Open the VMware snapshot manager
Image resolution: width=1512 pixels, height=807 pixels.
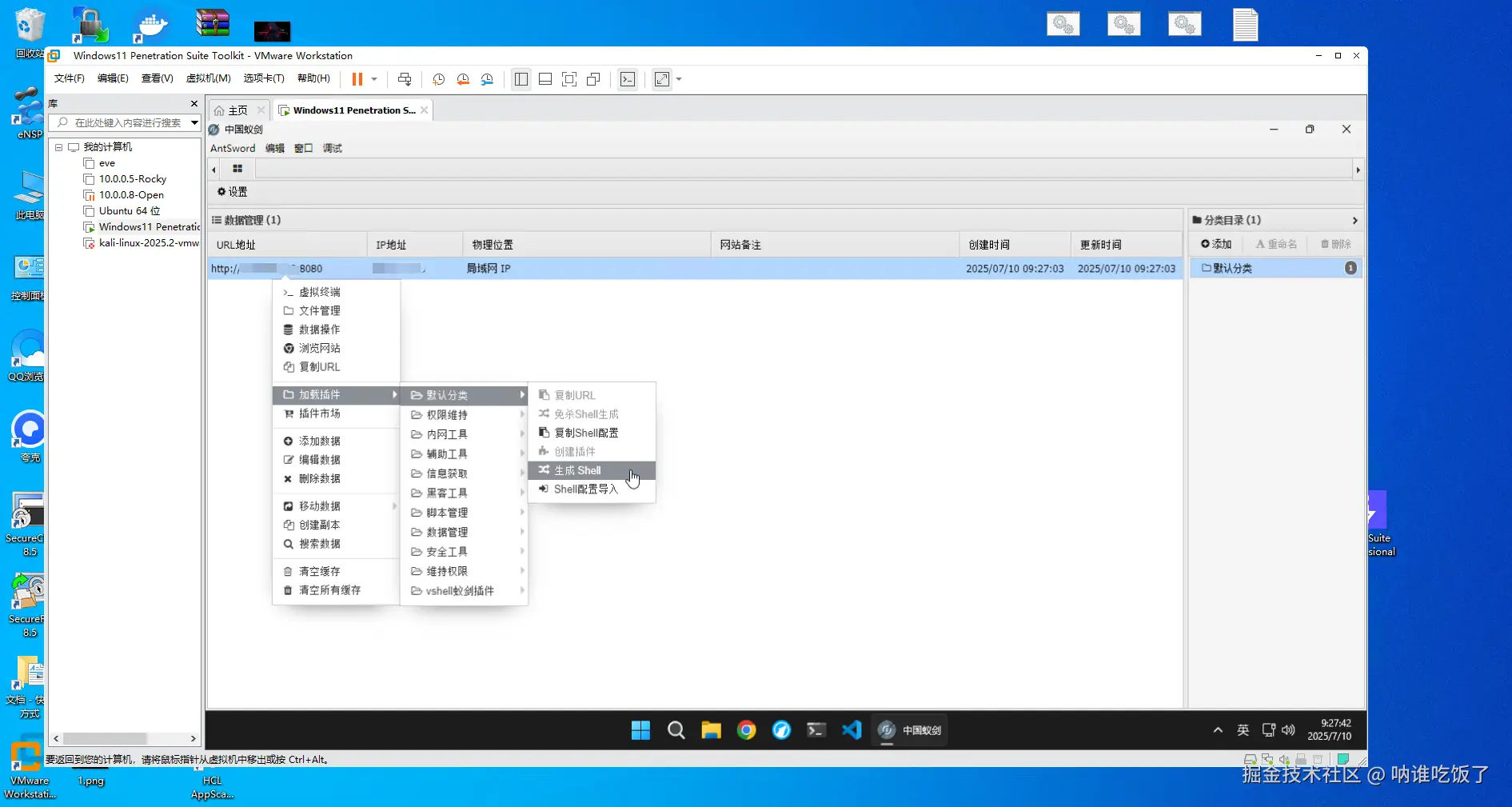click(488, 79)
